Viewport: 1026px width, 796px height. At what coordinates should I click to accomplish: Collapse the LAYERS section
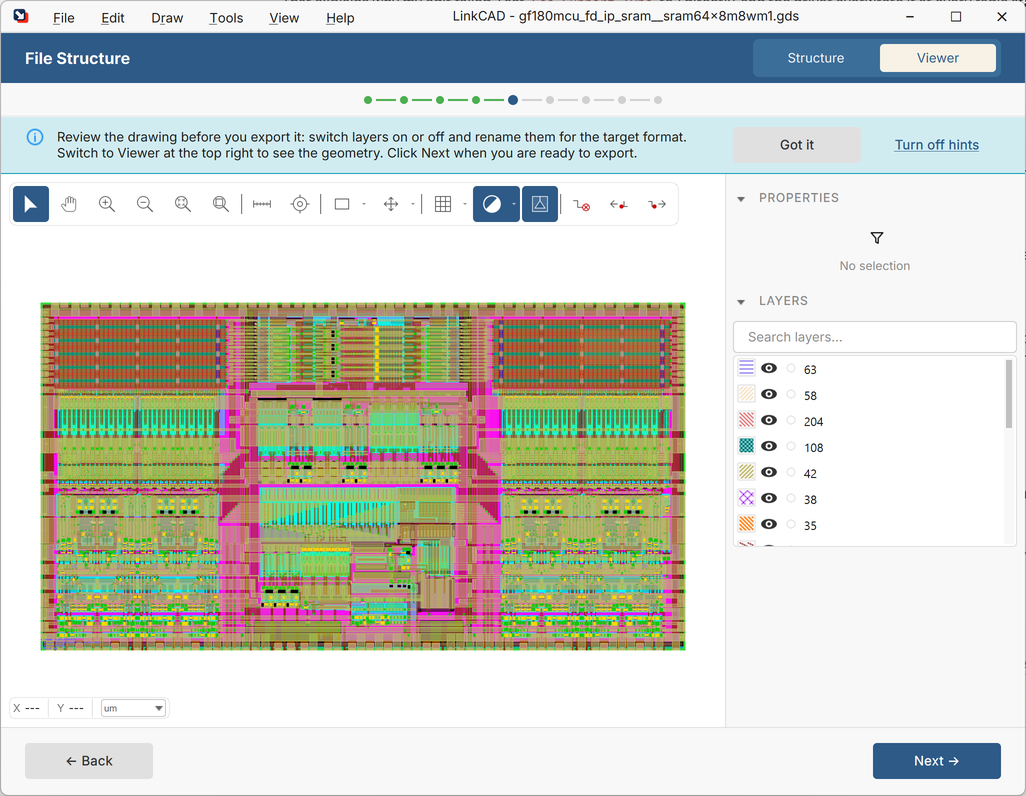[741, 302]
